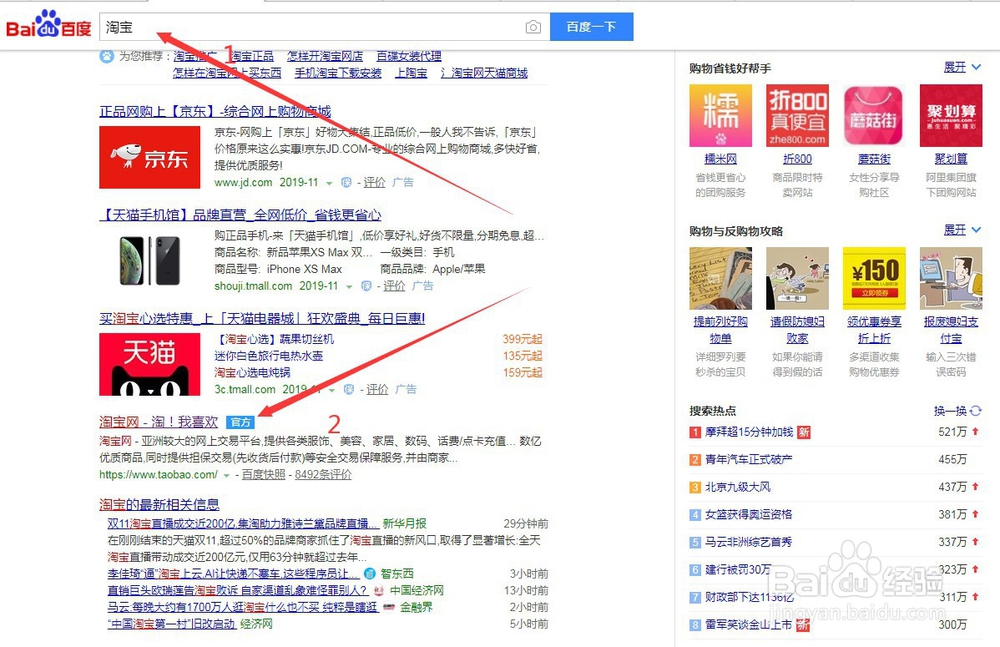The image size is (1000, 647).
Task: Open news 双11淘宝直播成交近200亿
Action: point(243,524)
